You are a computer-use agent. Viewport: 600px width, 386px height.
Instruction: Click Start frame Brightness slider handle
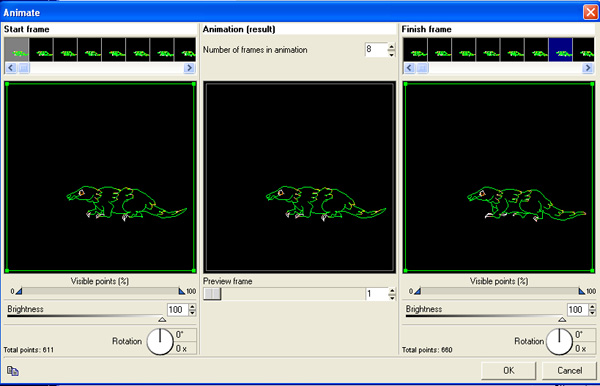coord(162,319)
